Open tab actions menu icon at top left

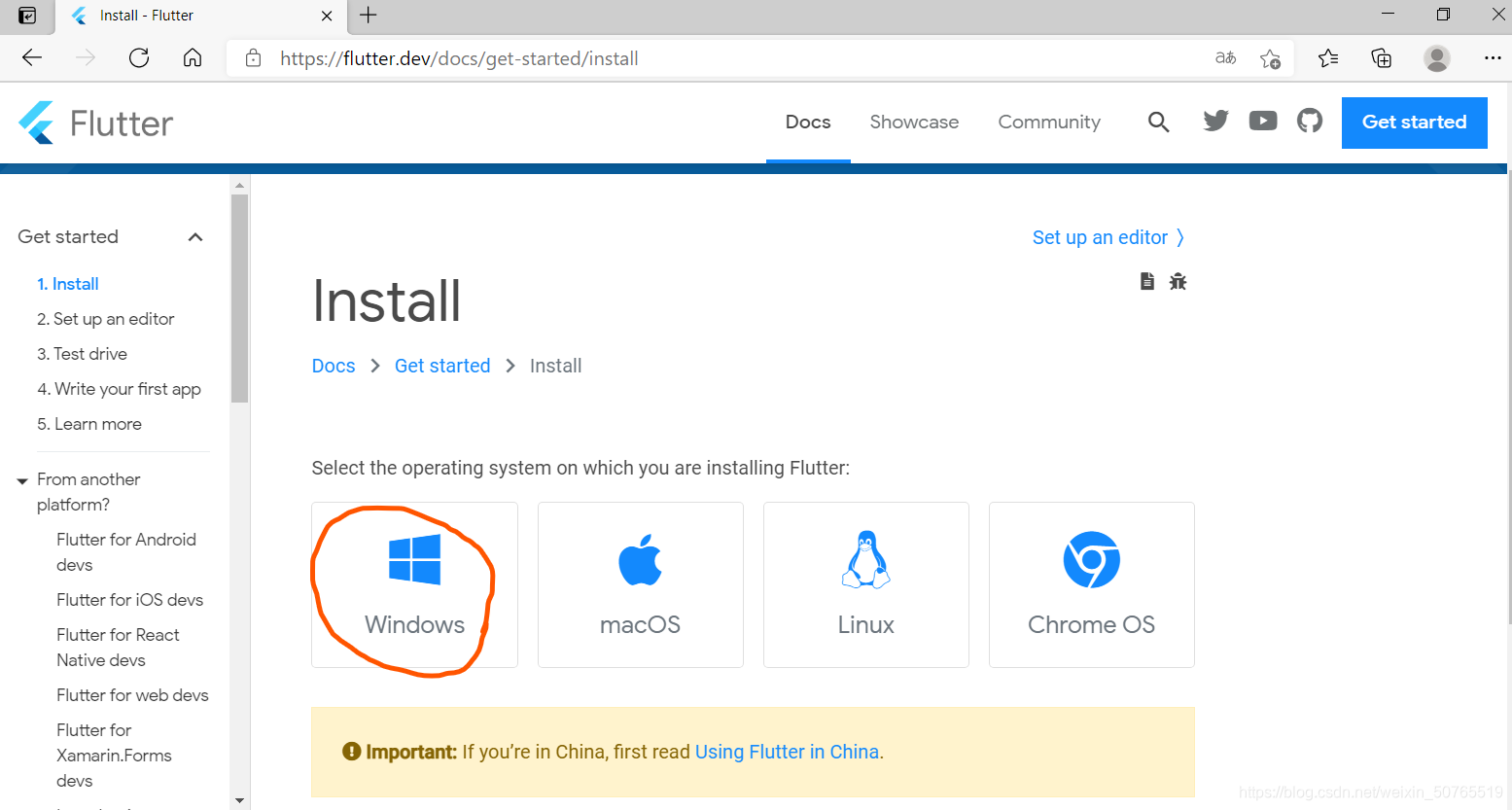click(28, 16)
